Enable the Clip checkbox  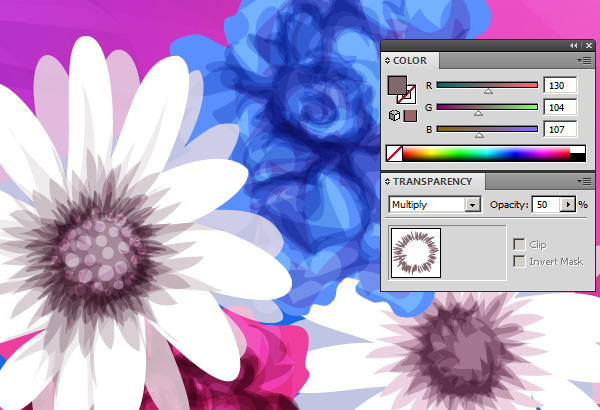[518, 244]
